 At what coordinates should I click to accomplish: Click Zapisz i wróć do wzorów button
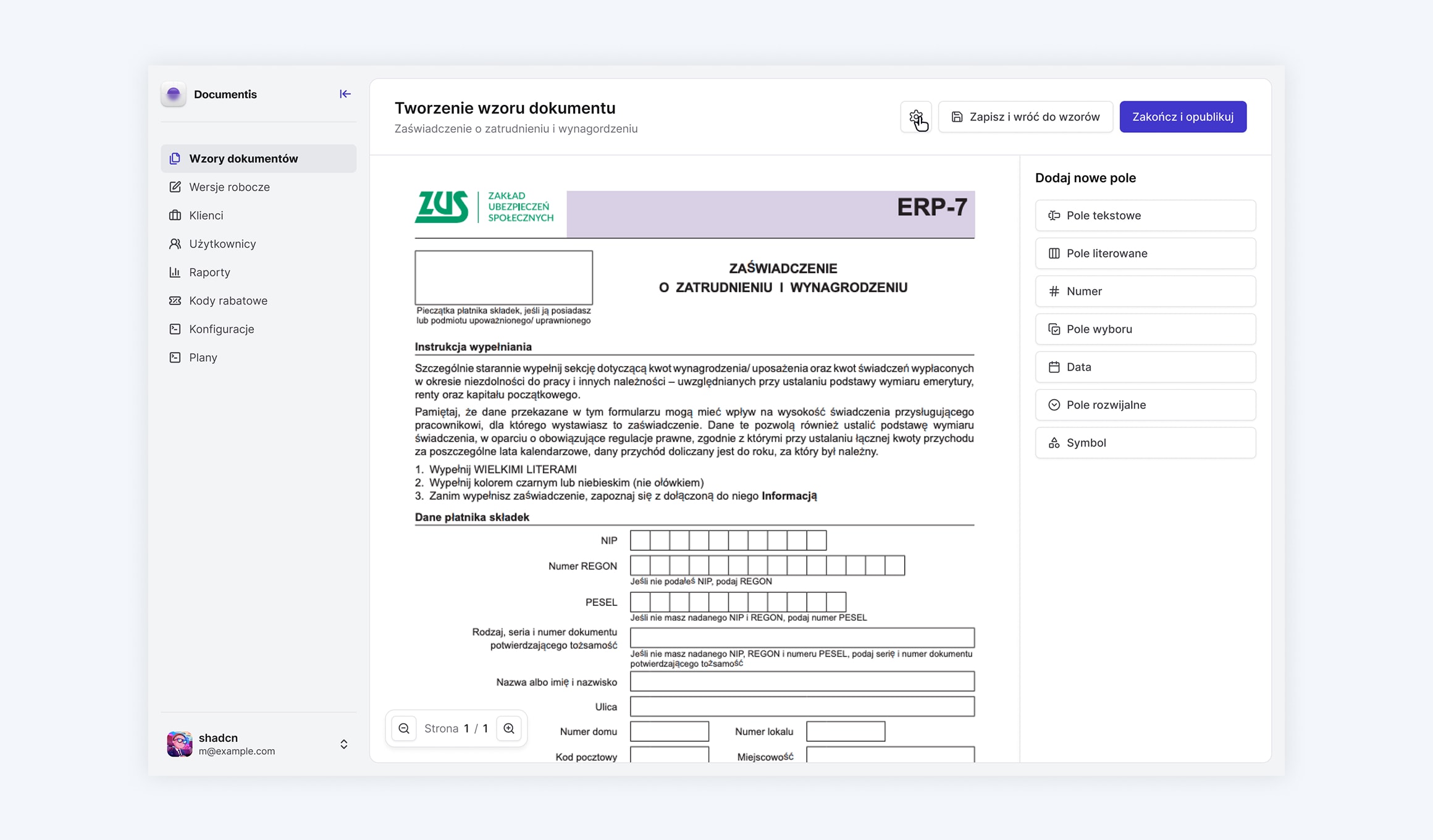tap(1025, 117)
